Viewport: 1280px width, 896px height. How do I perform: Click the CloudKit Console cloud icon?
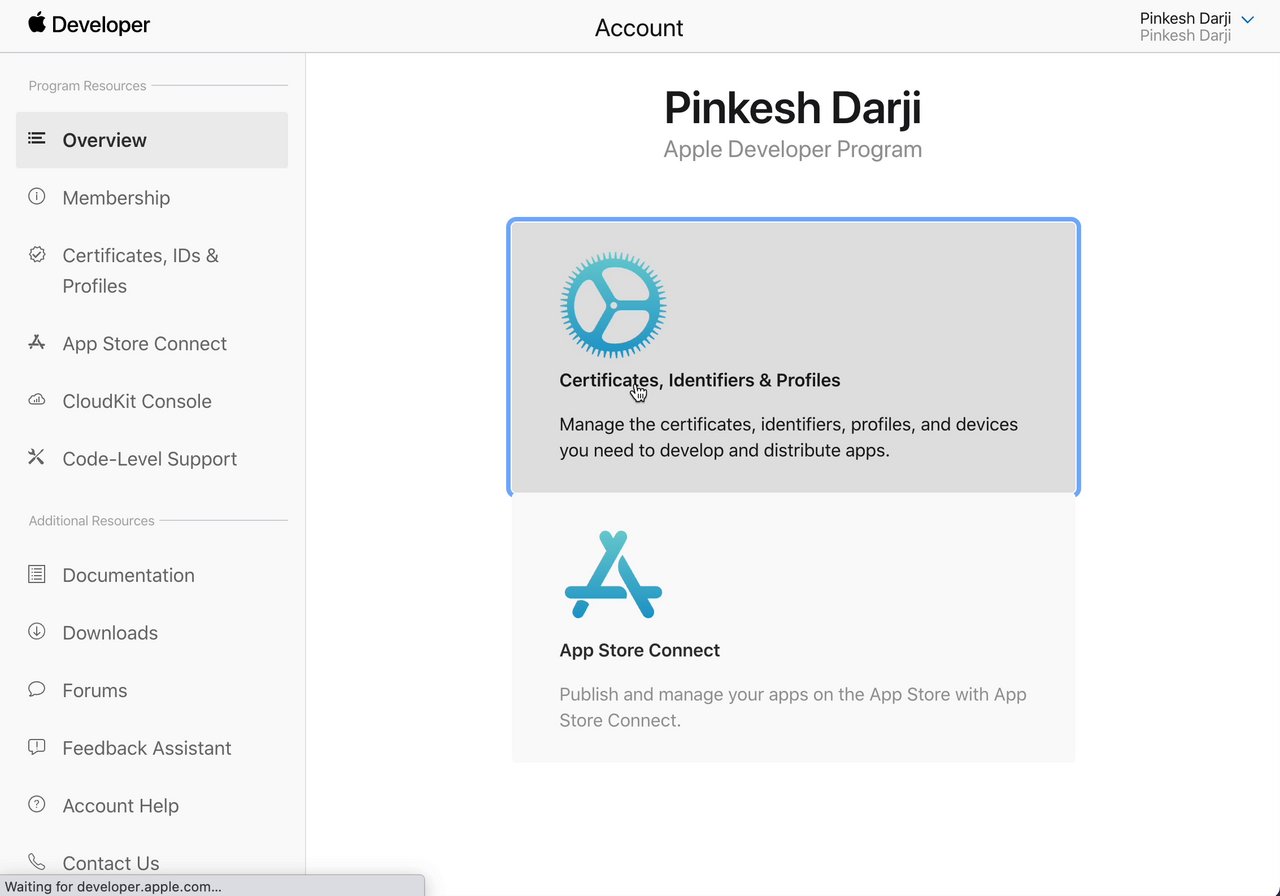(x=37, y=401)
